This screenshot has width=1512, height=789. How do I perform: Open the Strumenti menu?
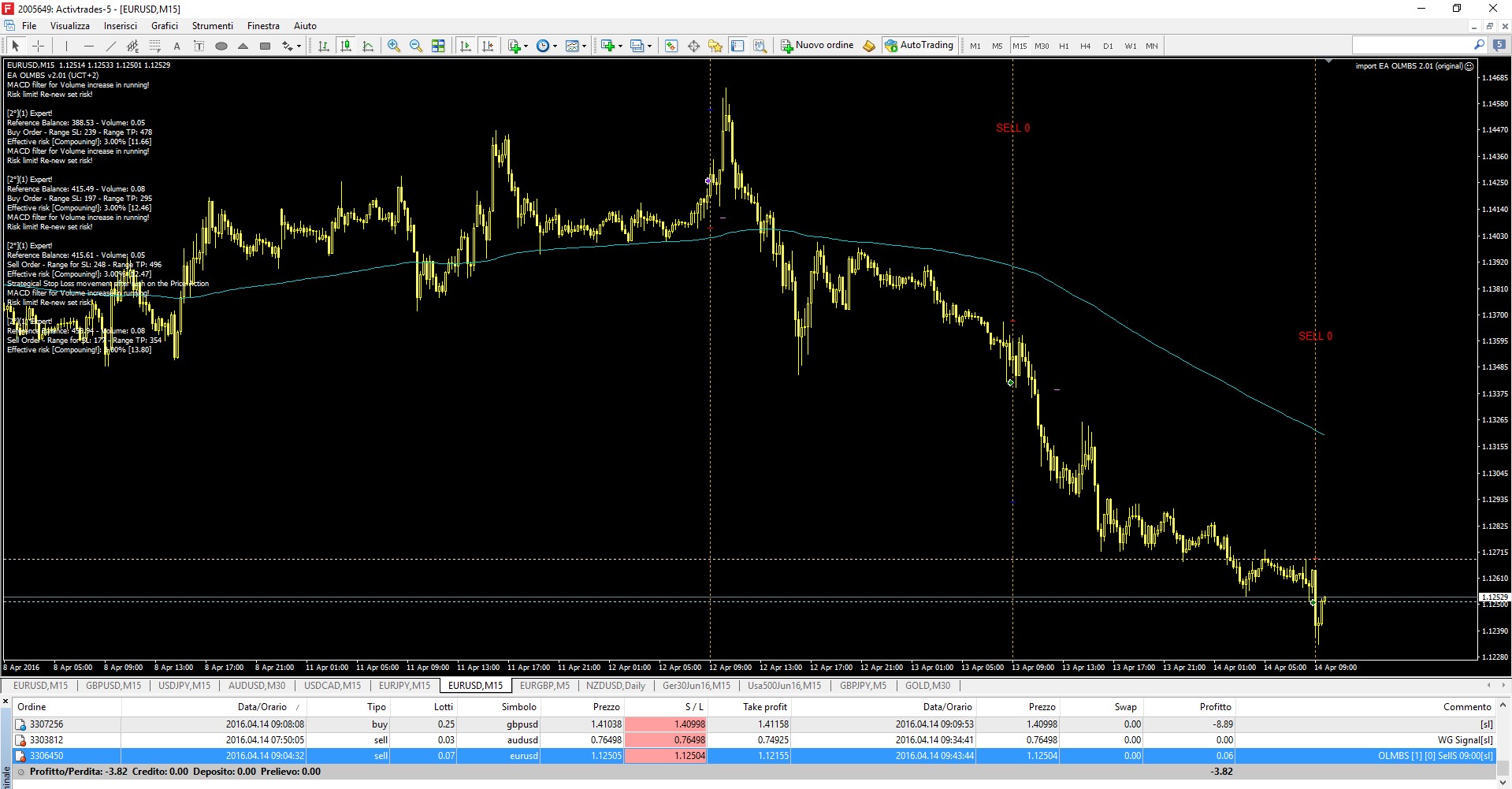[x=213, y=26]
